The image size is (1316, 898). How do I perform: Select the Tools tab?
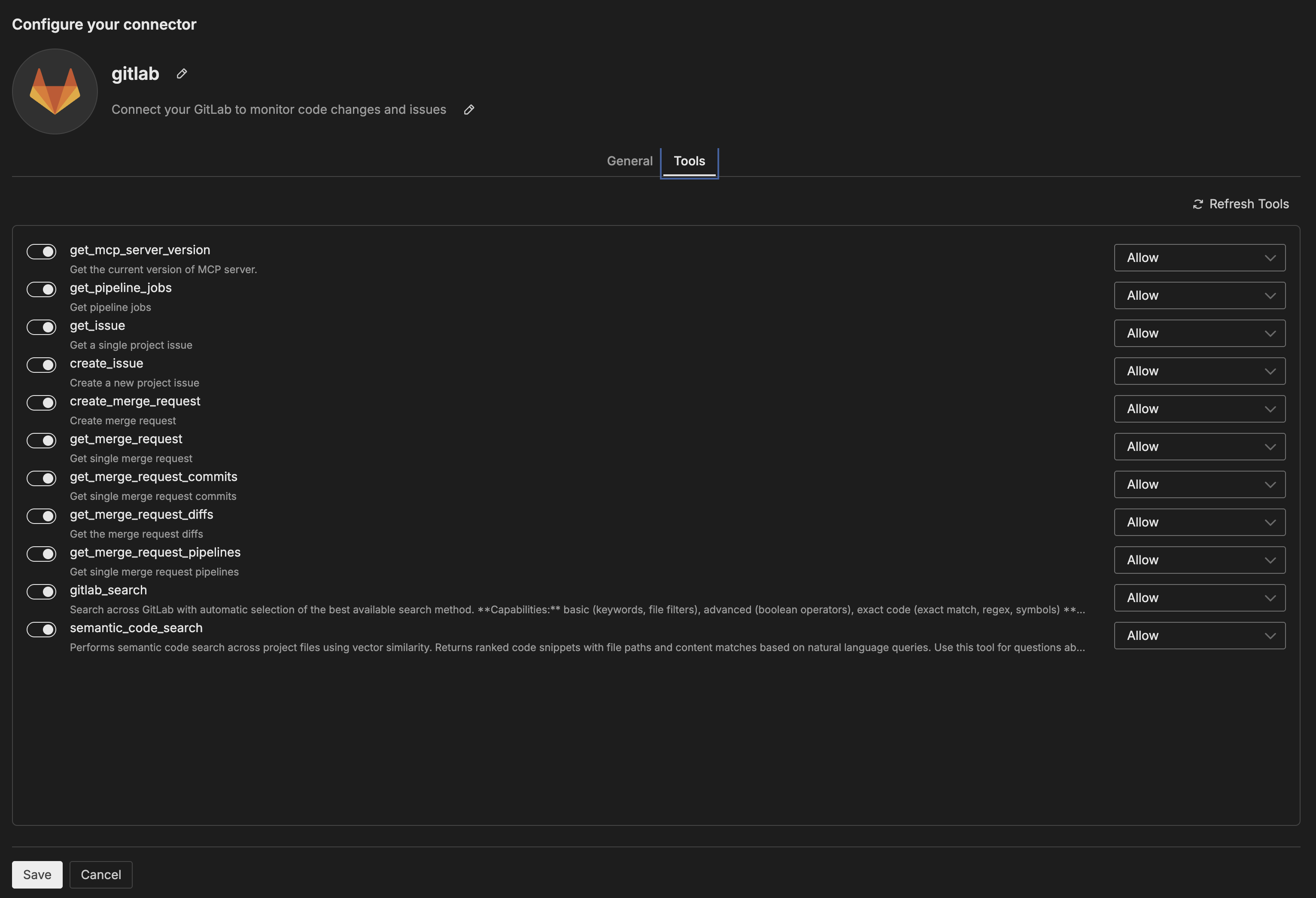pyautogui.click(x=689, y=161)
